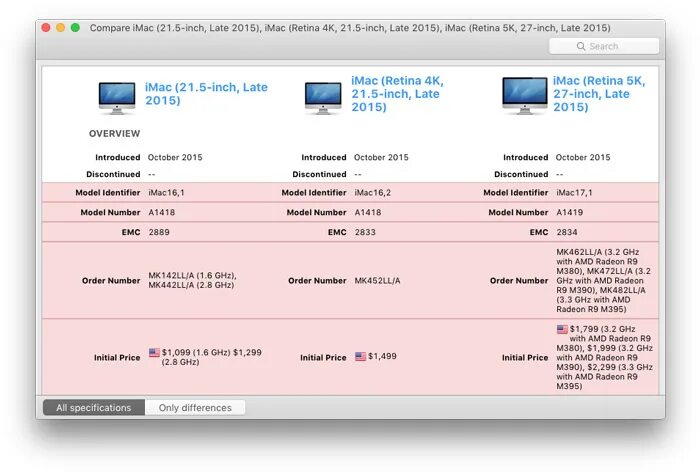Click the magnifying glass search icon
The height and width of the screenshot is (473, 700).
coord(580,46)
